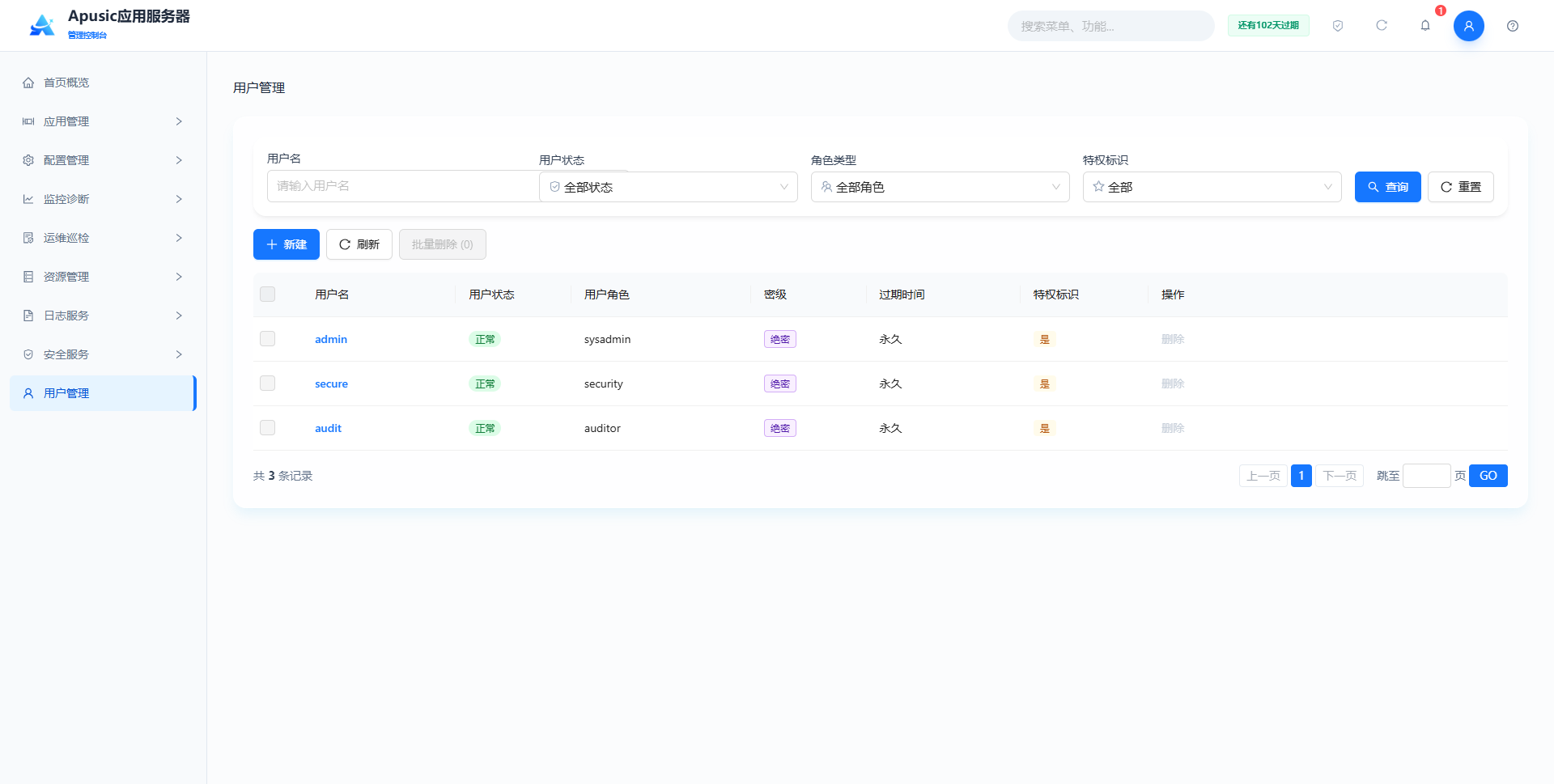
Task: Toggle the select-all checkbox in table header
Action: (267, 295)
